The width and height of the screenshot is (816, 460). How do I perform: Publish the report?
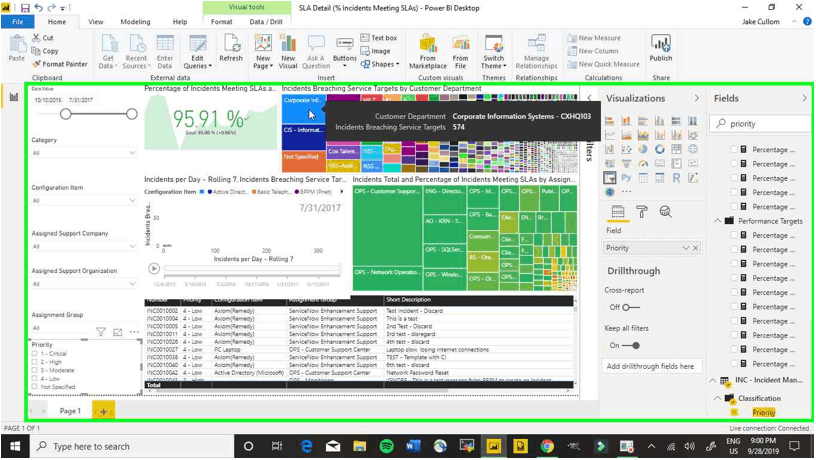[x=661, y=48]
